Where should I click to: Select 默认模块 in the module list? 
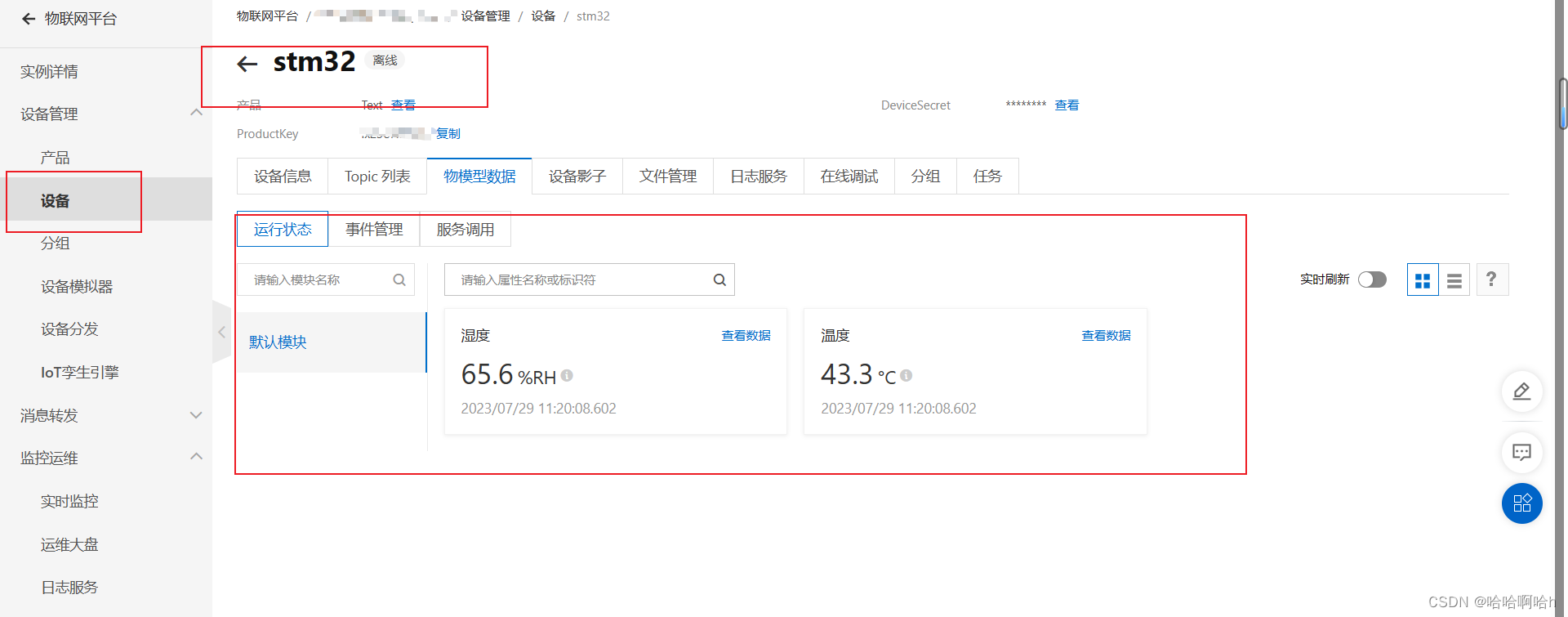pos(278,342)
